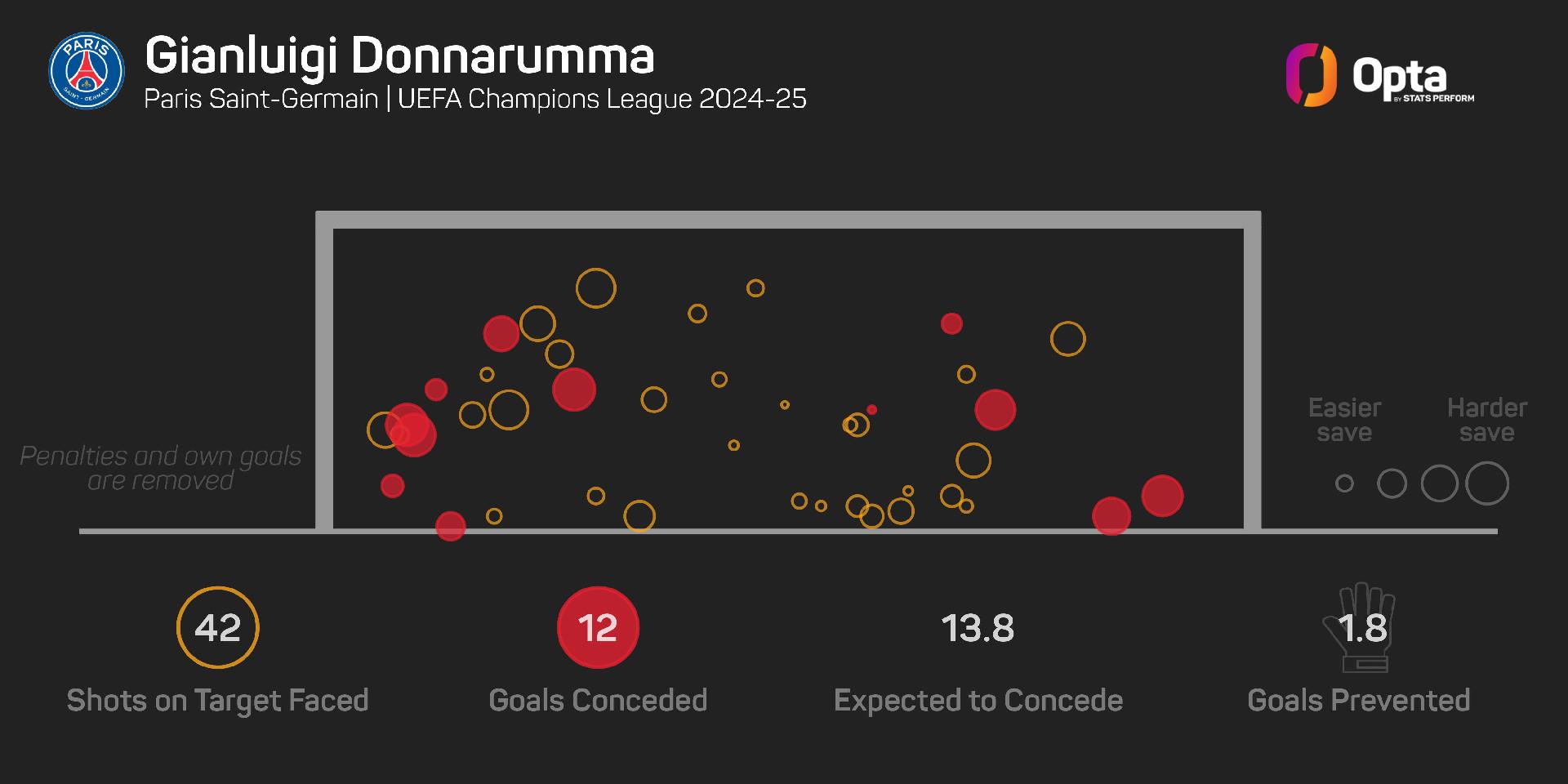
Task: Click the smallest legend circle for easier save
Action: (x=1344, y=483)
